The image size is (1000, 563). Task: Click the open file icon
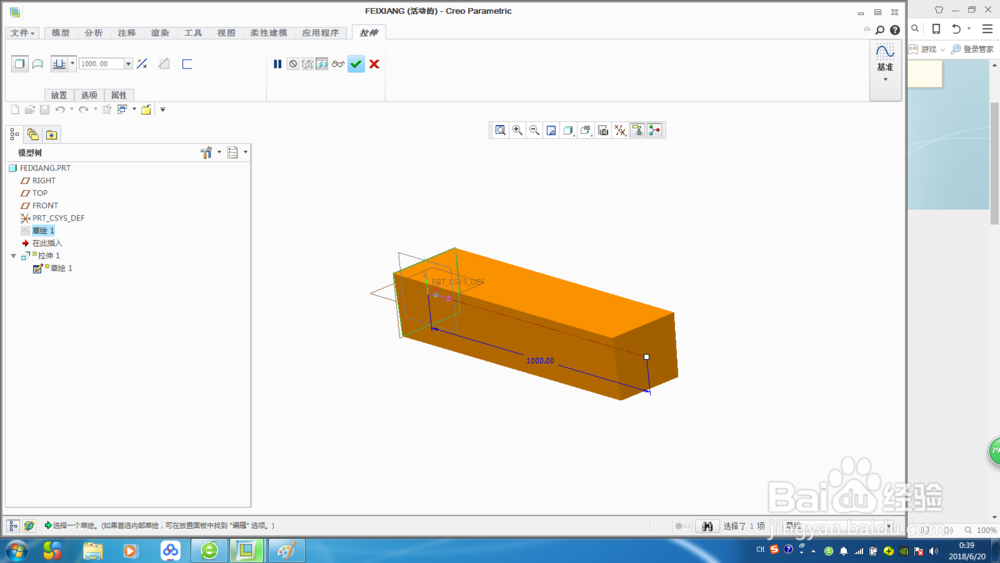(29, 110)
